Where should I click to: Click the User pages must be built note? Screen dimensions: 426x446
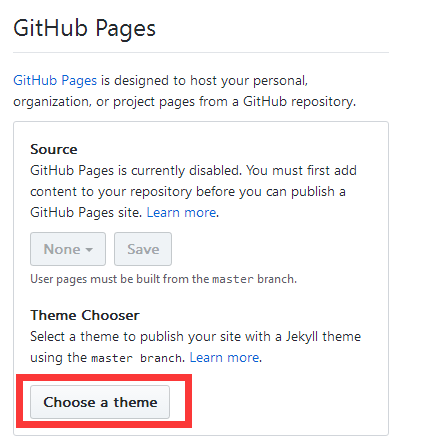[x=163, y=279]
